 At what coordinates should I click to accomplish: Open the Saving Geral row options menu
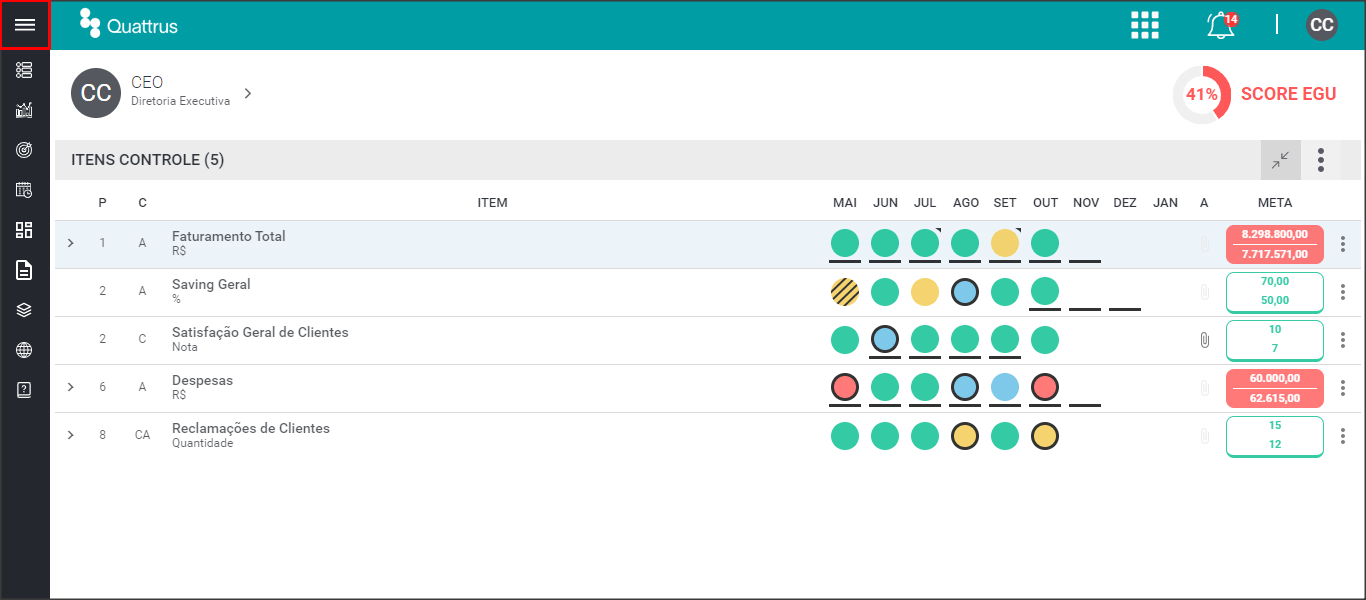tap(1343, 292)
